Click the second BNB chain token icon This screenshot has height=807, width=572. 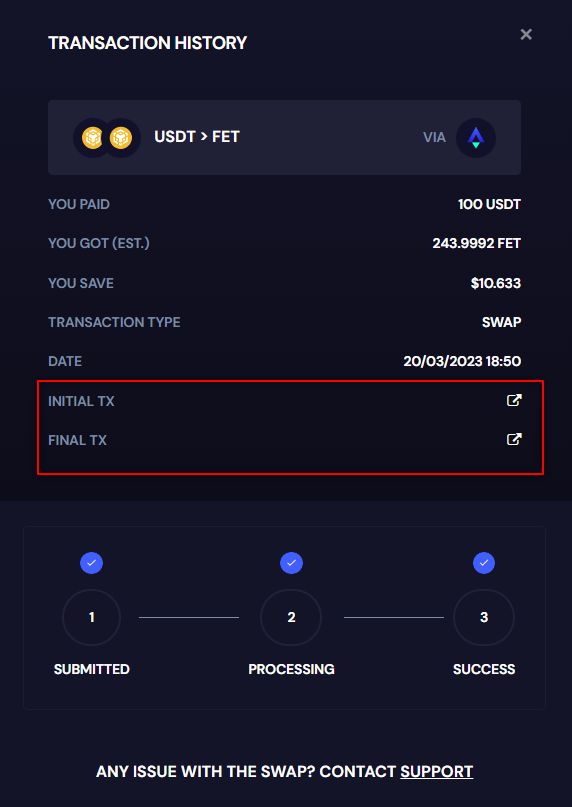pyautogui.click(x=121, y=138)
